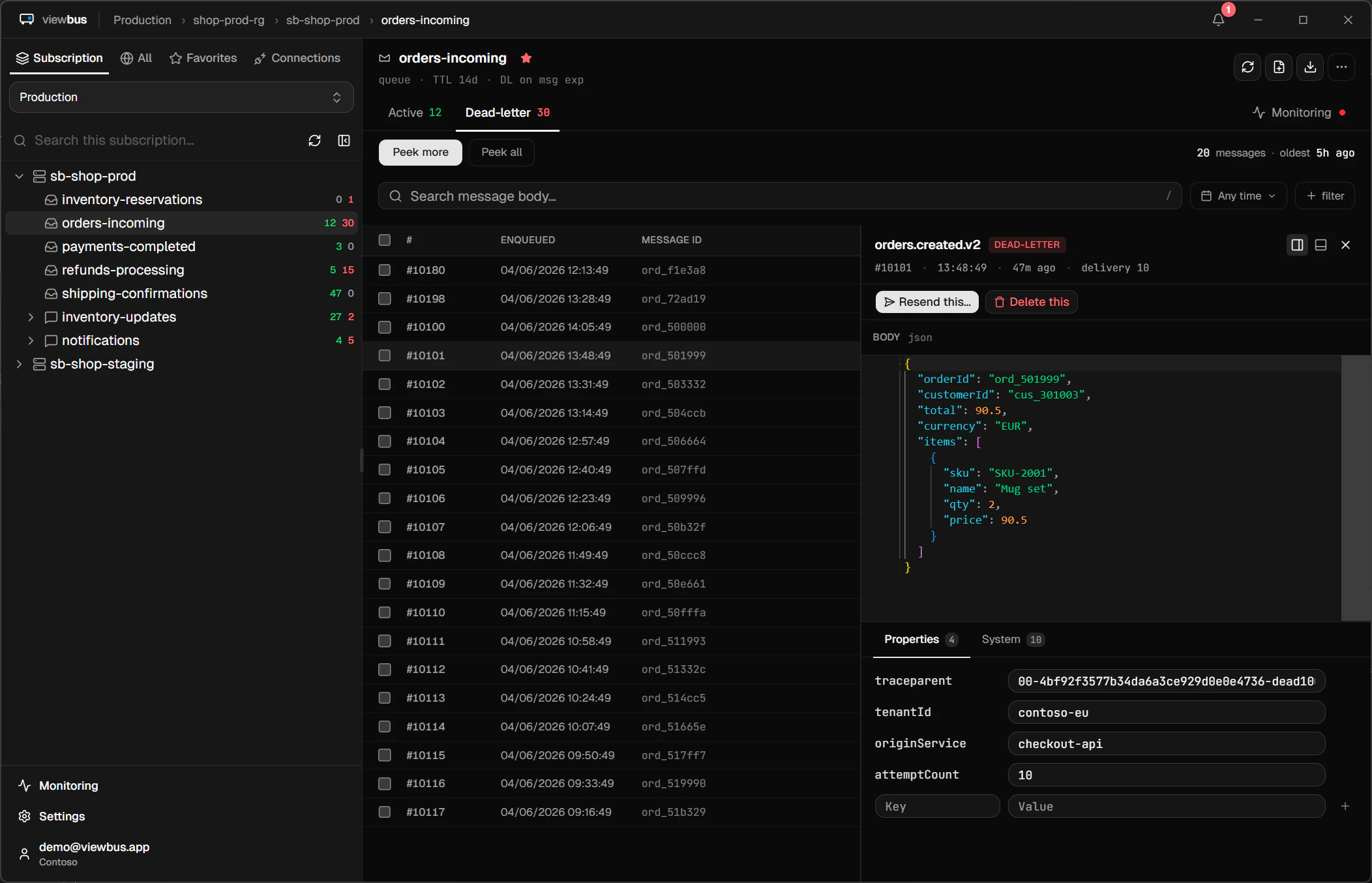Switch the detail pane to side-by-side layout
Viewport: 1372px width, 883px height.
[x=1297, y=245]
